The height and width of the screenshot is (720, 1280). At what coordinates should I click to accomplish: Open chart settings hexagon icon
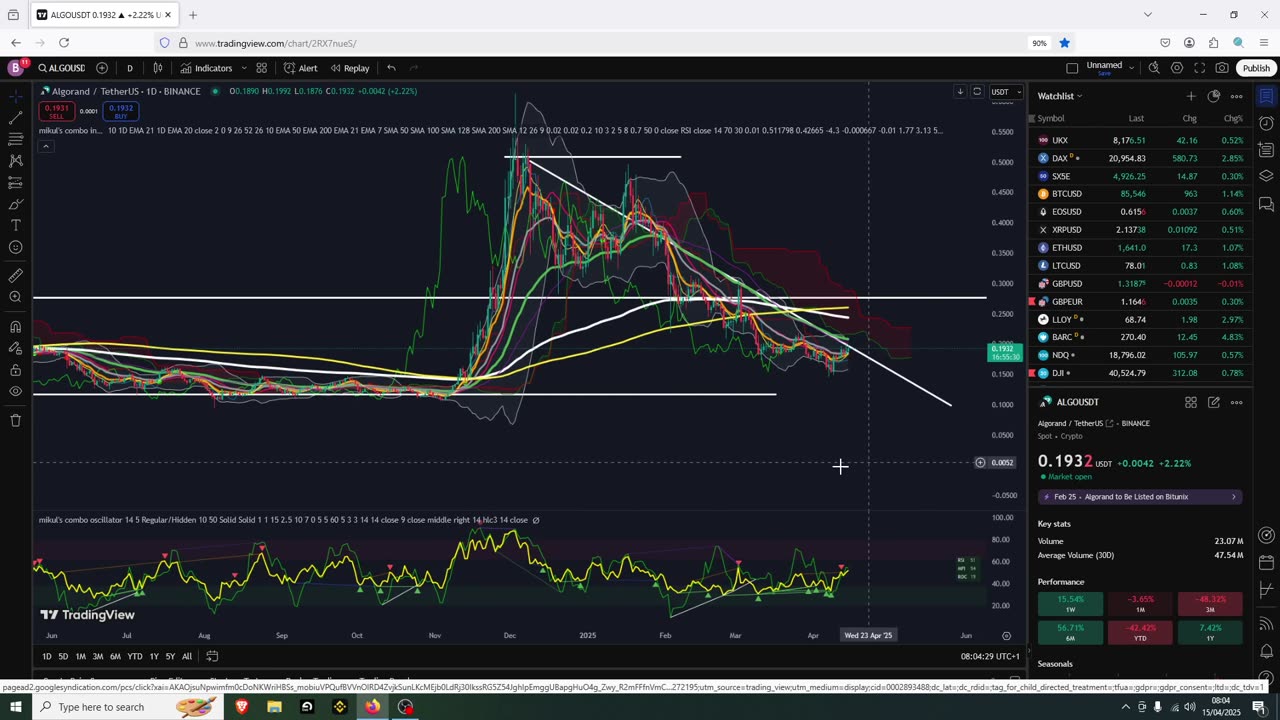(1176, 68)
